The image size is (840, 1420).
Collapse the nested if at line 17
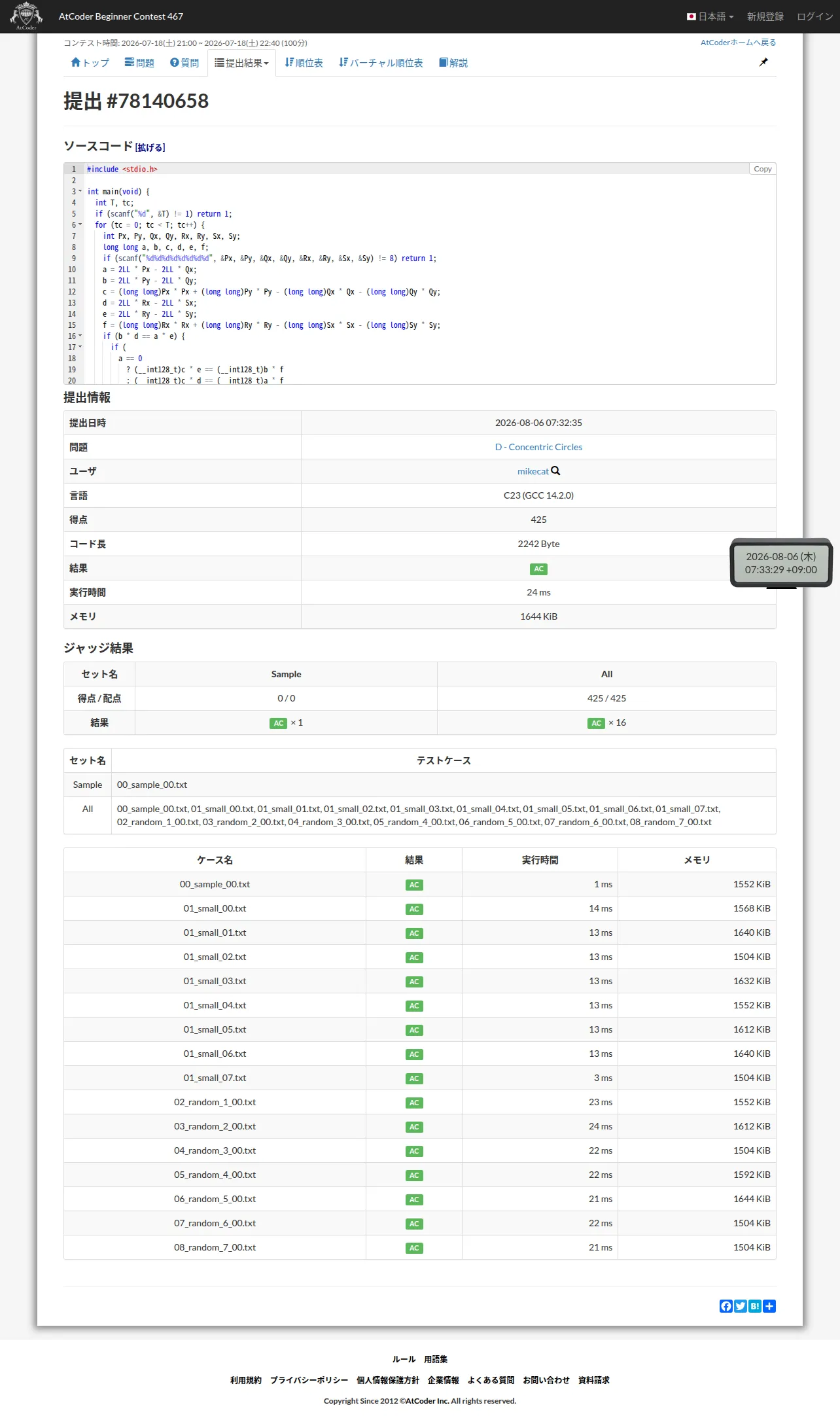pos(80,347)
